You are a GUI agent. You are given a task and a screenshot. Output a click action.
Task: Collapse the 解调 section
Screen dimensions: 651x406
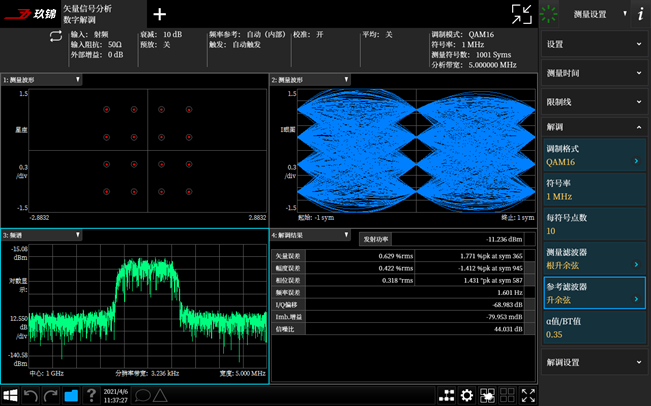(594, 127)
